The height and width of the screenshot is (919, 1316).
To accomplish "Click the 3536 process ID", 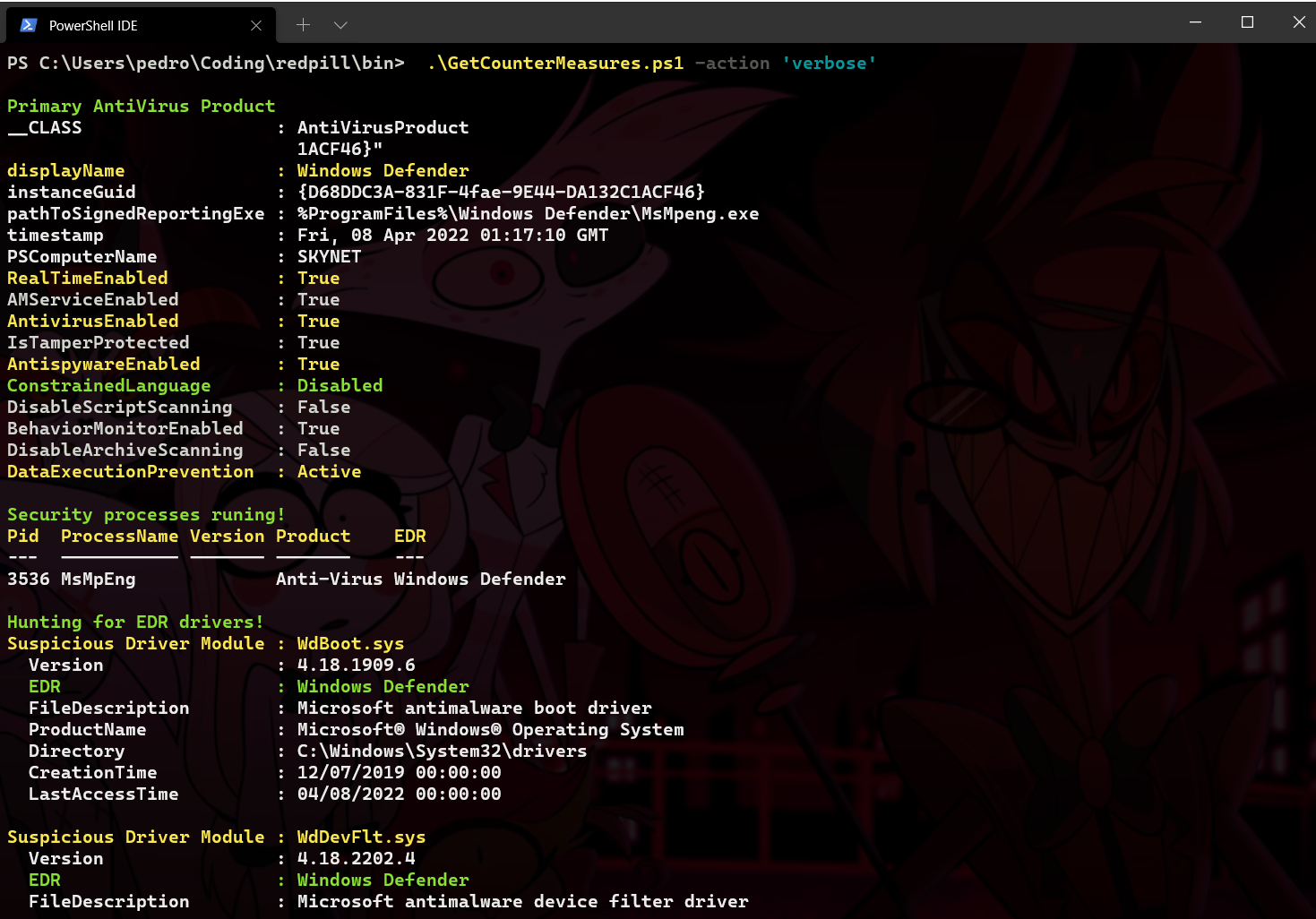I will [x=28, y=580].
